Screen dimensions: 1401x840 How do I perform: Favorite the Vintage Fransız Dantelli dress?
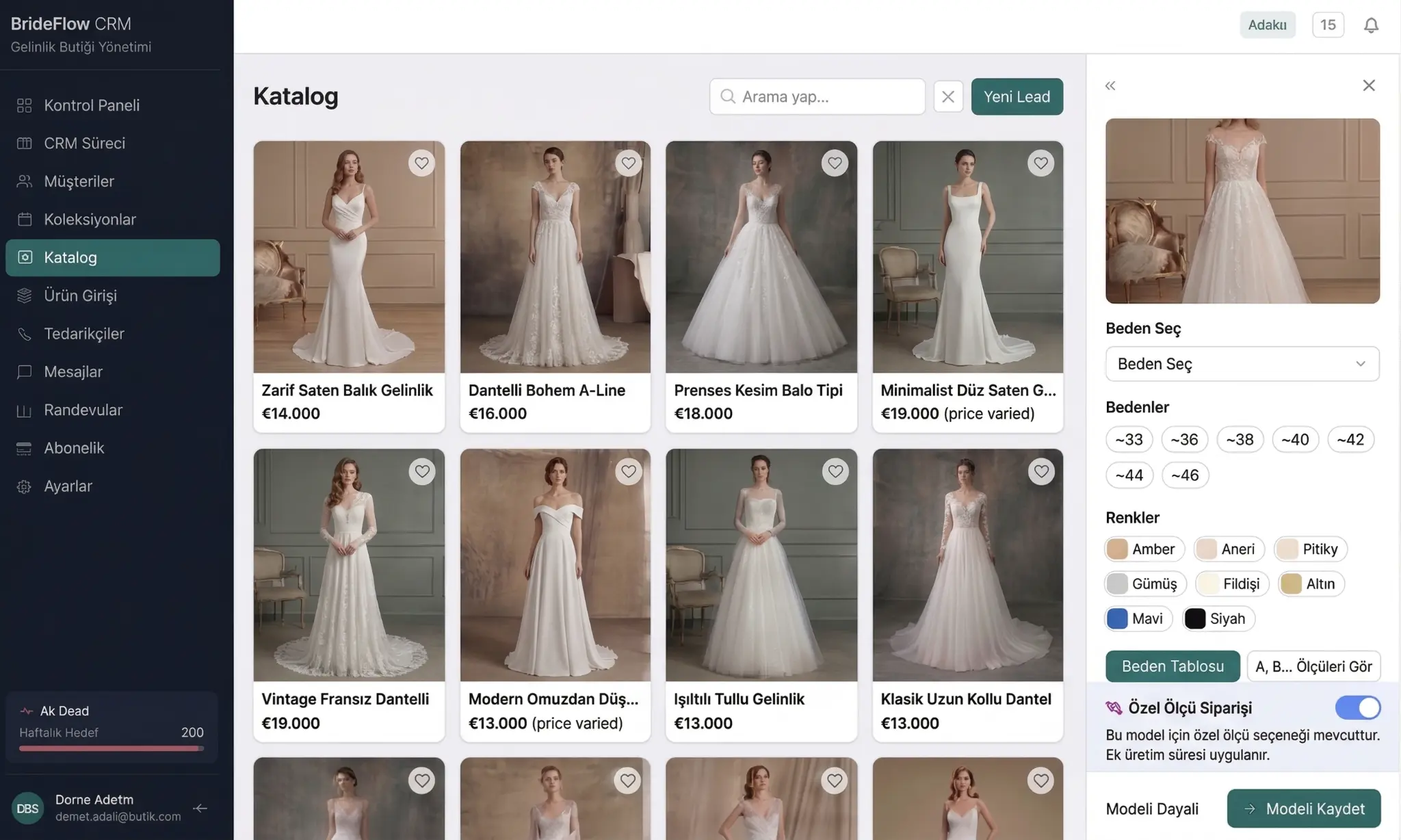[421, 471]
